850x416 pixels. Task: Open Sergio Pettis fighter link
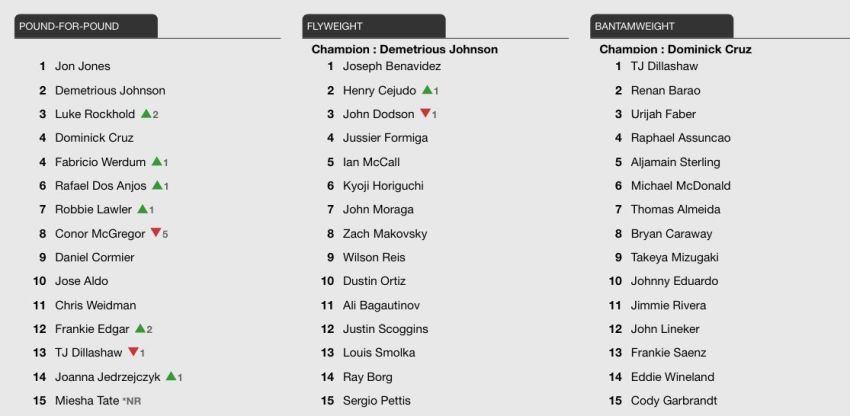click(x=377, y=401)
